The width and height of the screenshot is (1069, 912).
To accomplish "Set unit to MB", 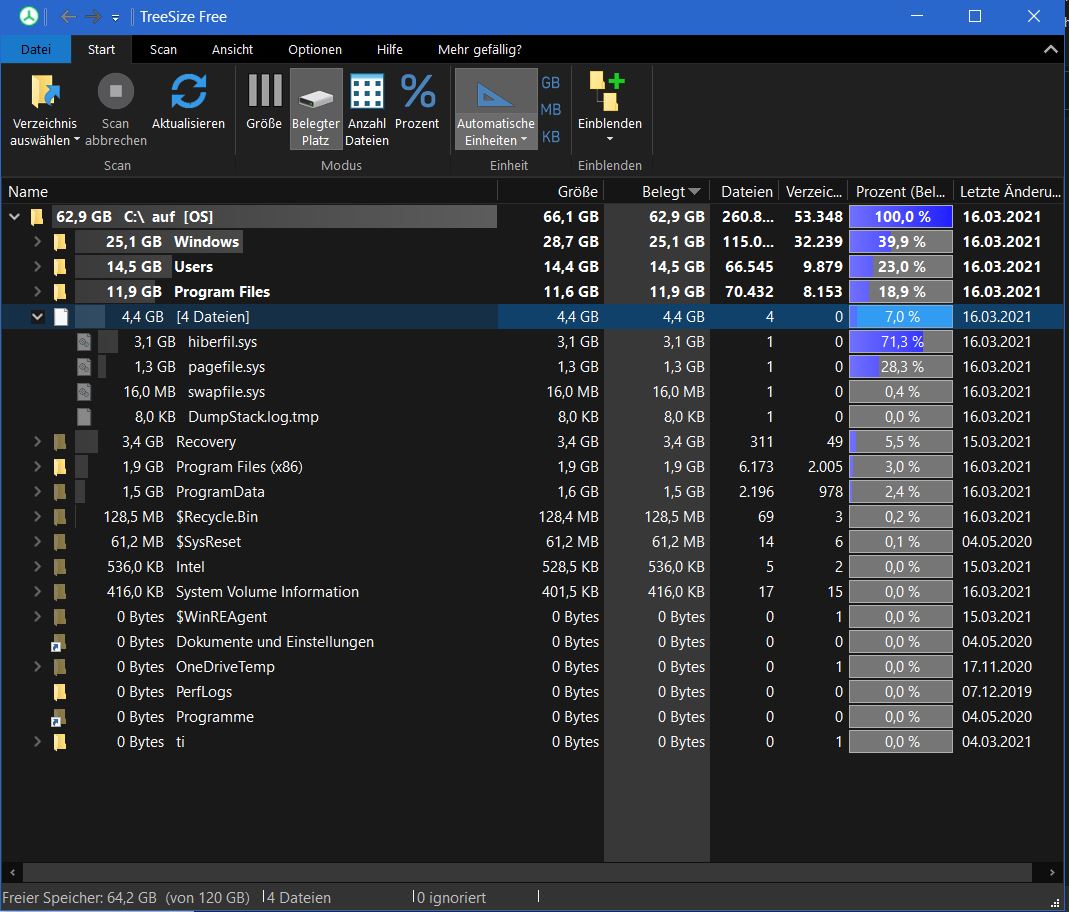I will (550, 110).
